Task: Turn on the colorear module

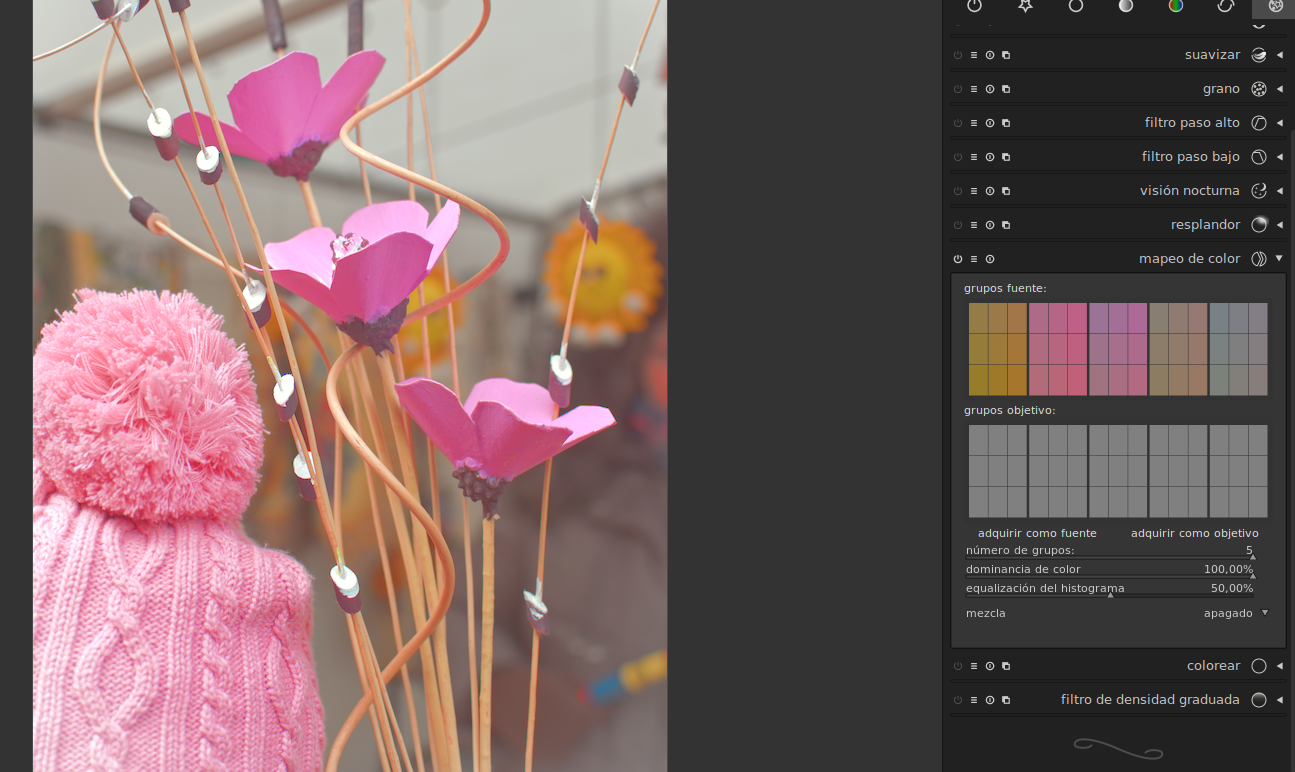Action: [958, 666]
